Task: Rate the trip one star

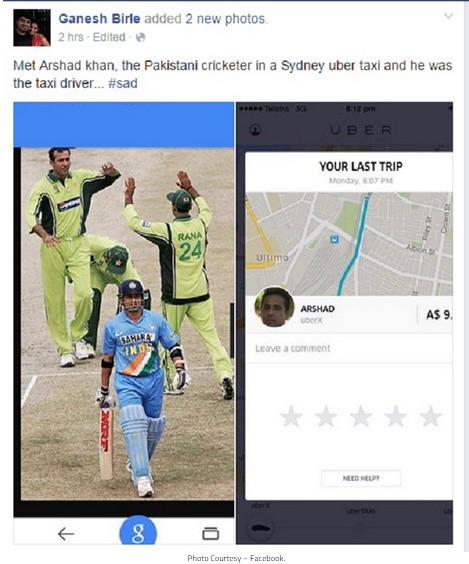Action: tap(291, 416)
